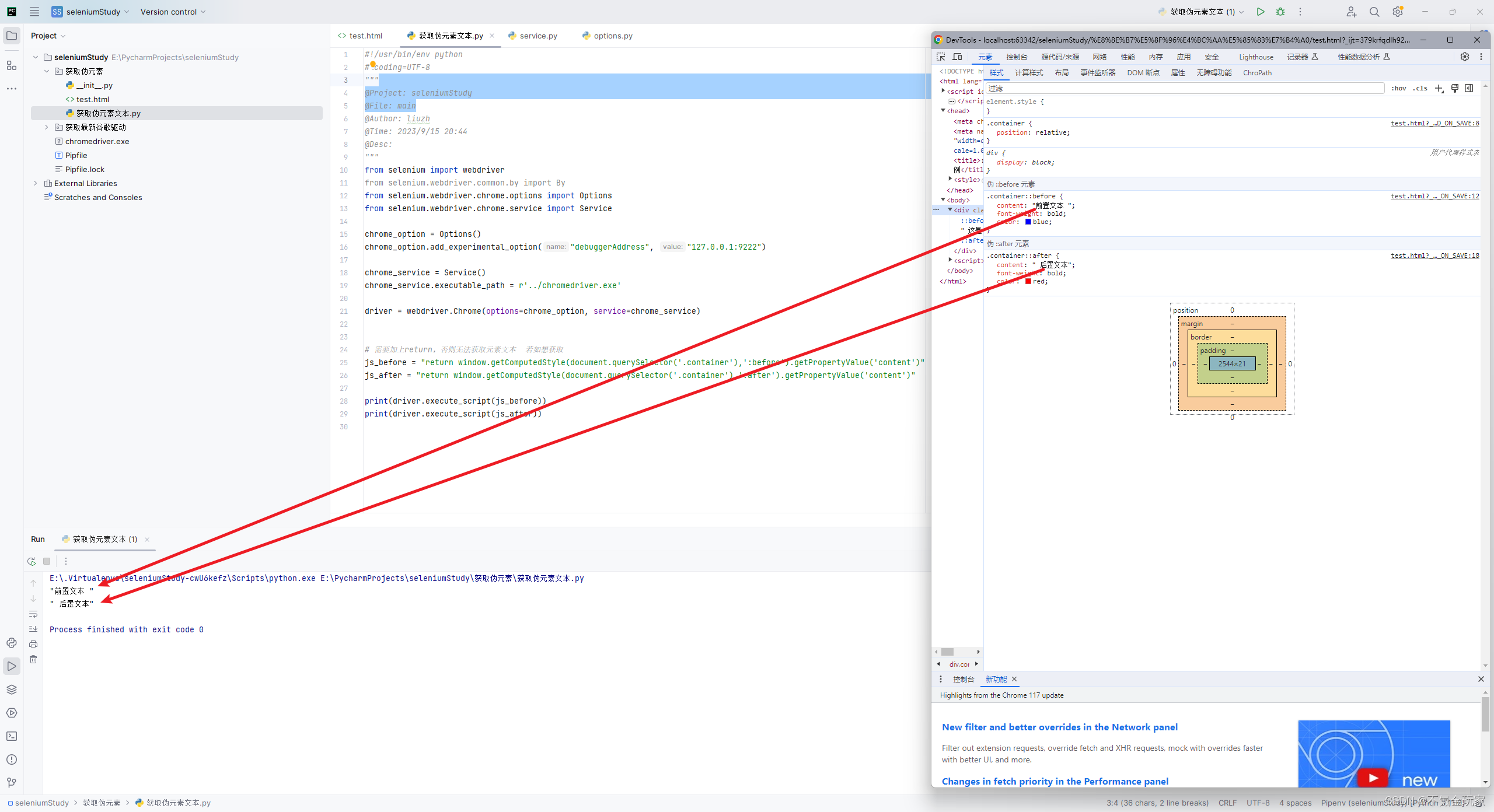Click the Changes in fetch priority link
The width and height of the screenshot is (1494, 812).
(1055, 781)
